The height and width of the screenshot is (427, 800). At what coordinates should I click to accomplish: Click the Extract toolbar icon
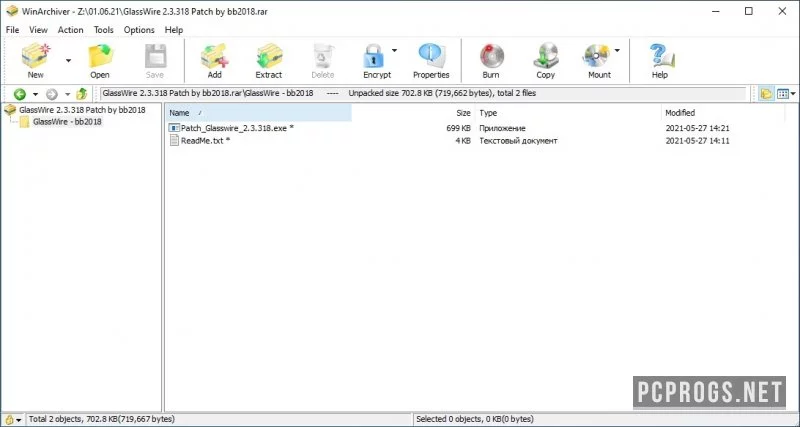click(269, 56)
